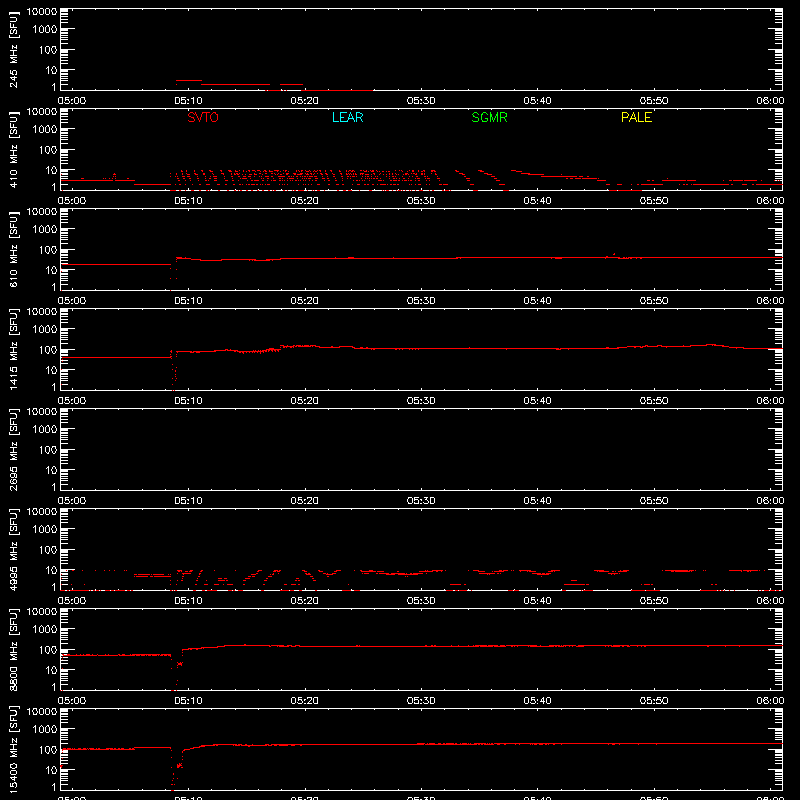Click the 10000 tick of 4995 MHz plot
Image resolution: width=800 pixels, height=800 pixels.
click(42, 512)
